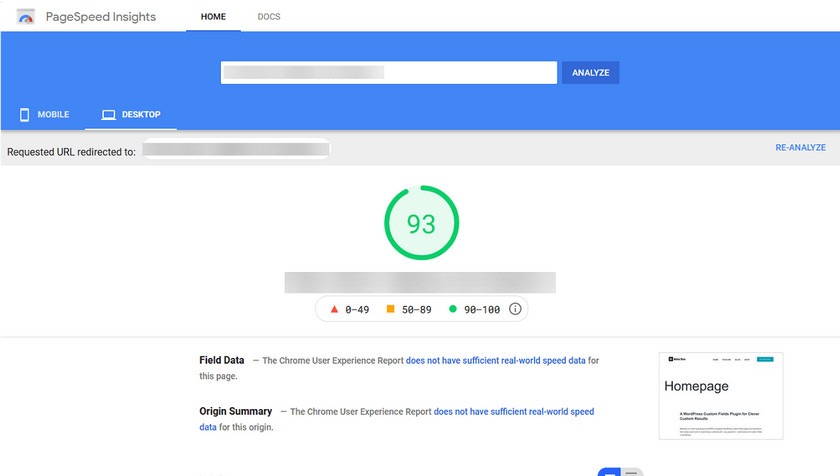Click the orange square 50-89 legend icon
The image size is (840, 476).
pyautogui.click(x=391, y=309)
